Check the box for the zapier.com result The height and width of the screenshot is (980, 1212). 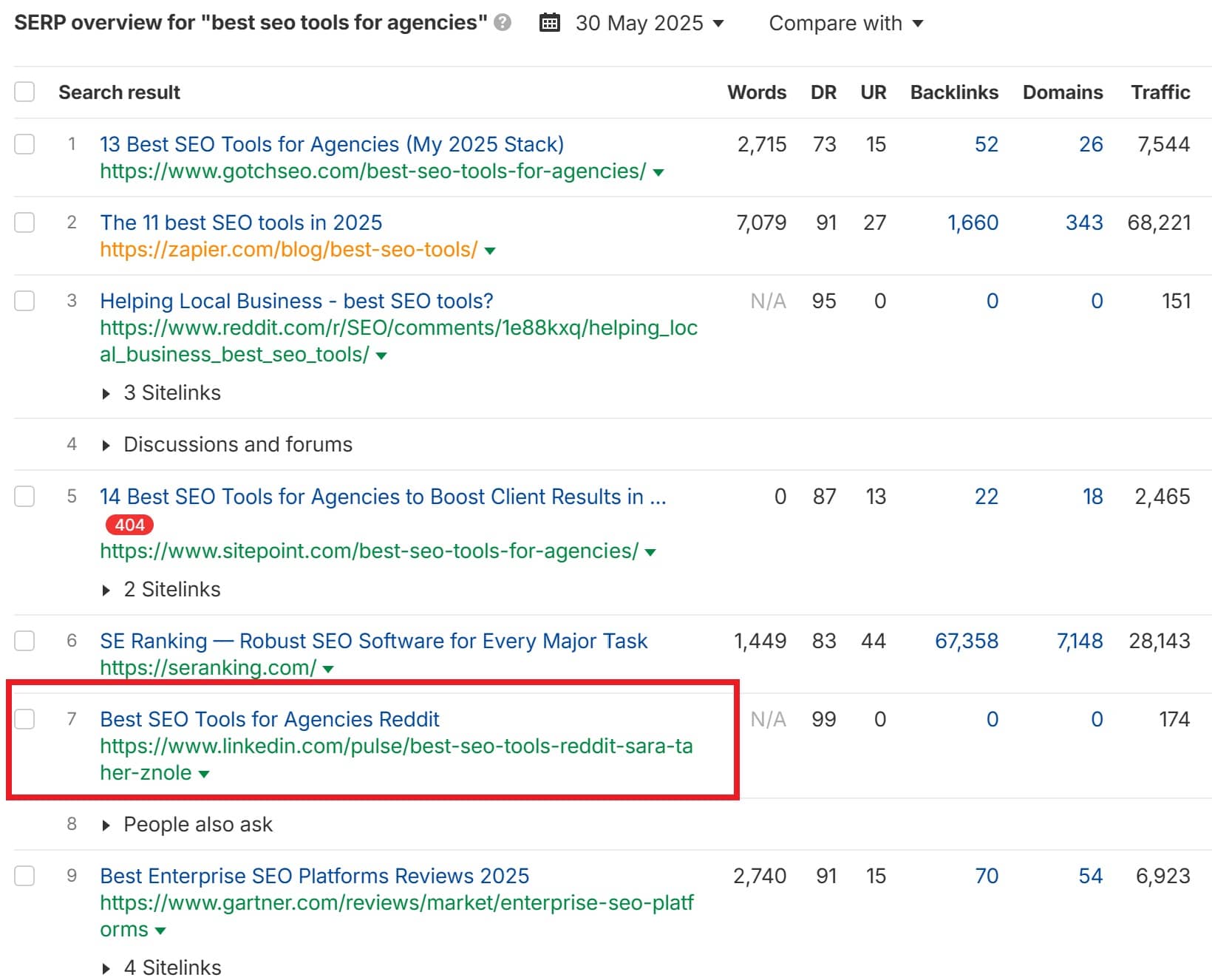tap(24, 222)
